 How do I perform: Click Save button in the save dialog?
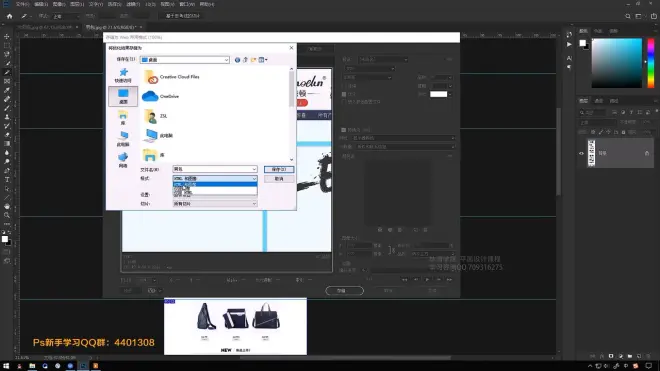pos(279,169)
